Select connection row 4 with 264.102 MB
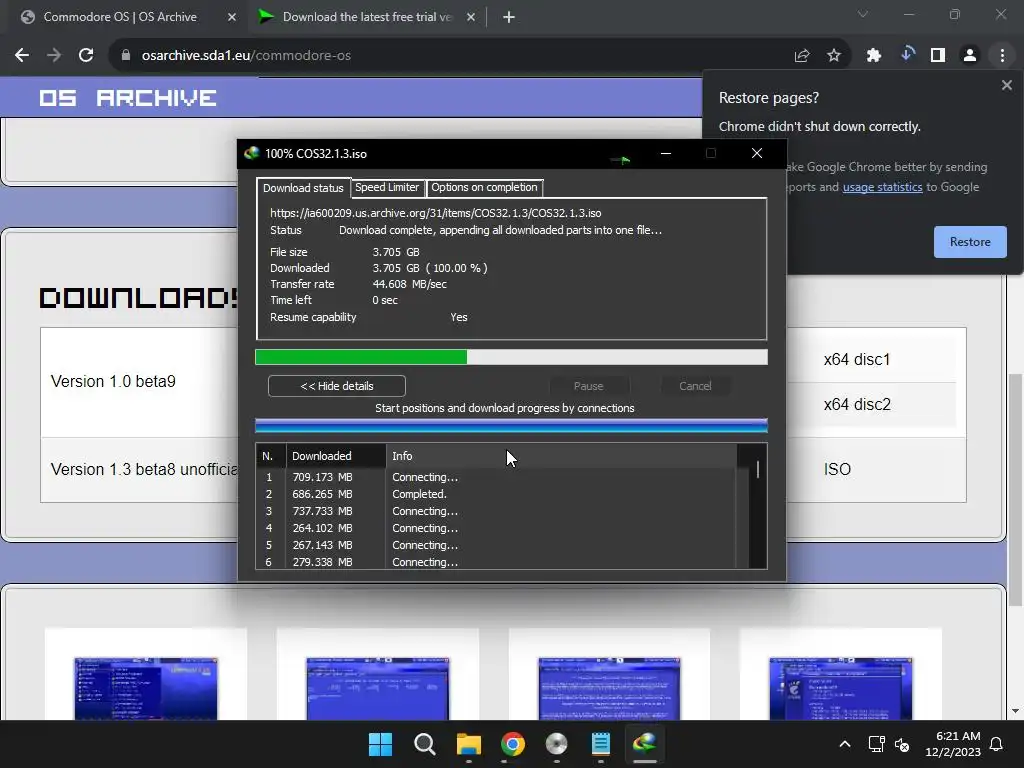This screenshot has height=768, width=1024. click(x=496, y=528)
